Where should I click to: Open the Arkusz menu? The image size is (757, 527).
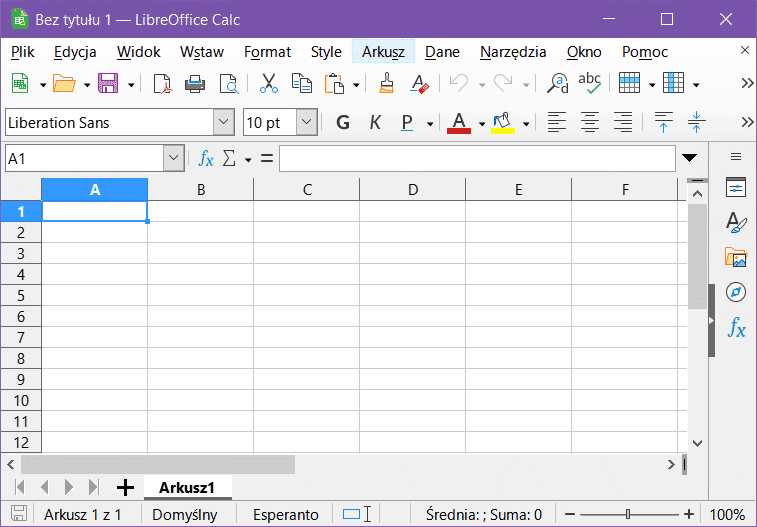point(383,52)
